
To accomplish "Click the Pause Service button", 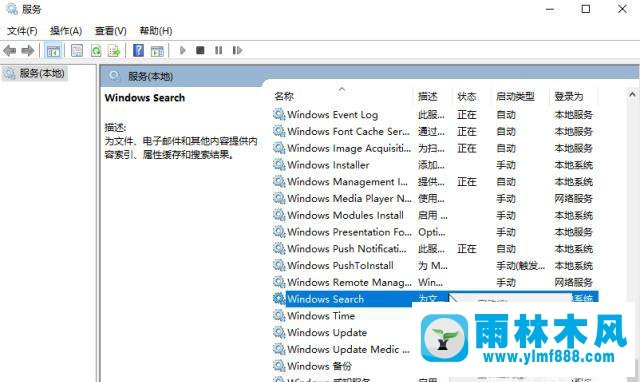I will (219, 50).
